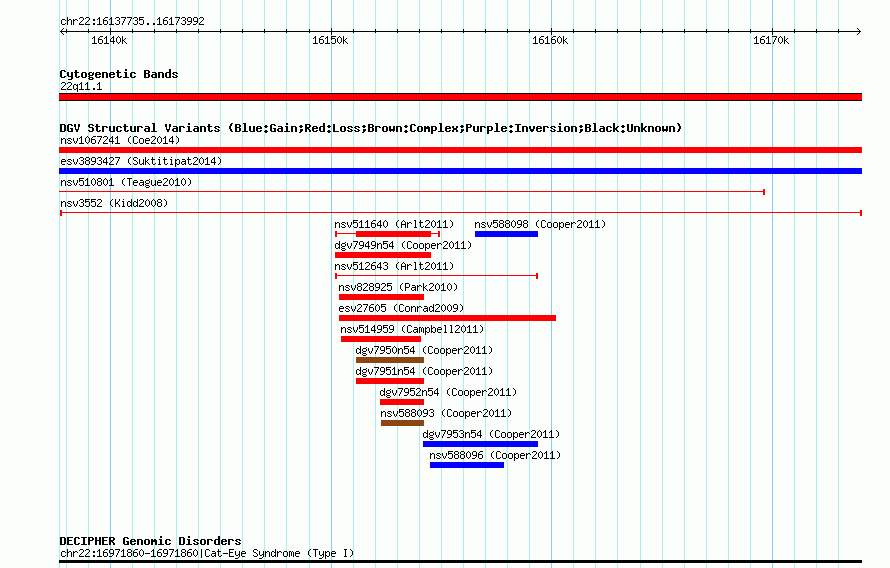Click the ruler's right arrow end

click(859, 31)
